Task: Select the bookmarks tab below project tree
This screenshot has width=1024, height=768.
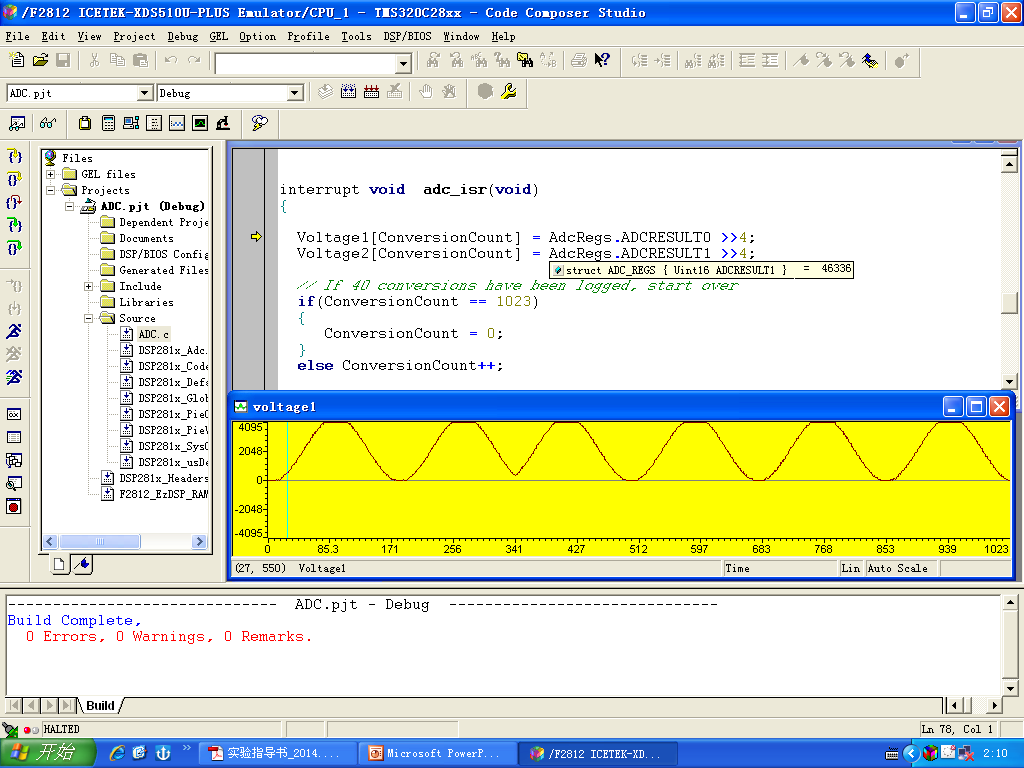Action: pyautogui.click(x=82, y=564)
